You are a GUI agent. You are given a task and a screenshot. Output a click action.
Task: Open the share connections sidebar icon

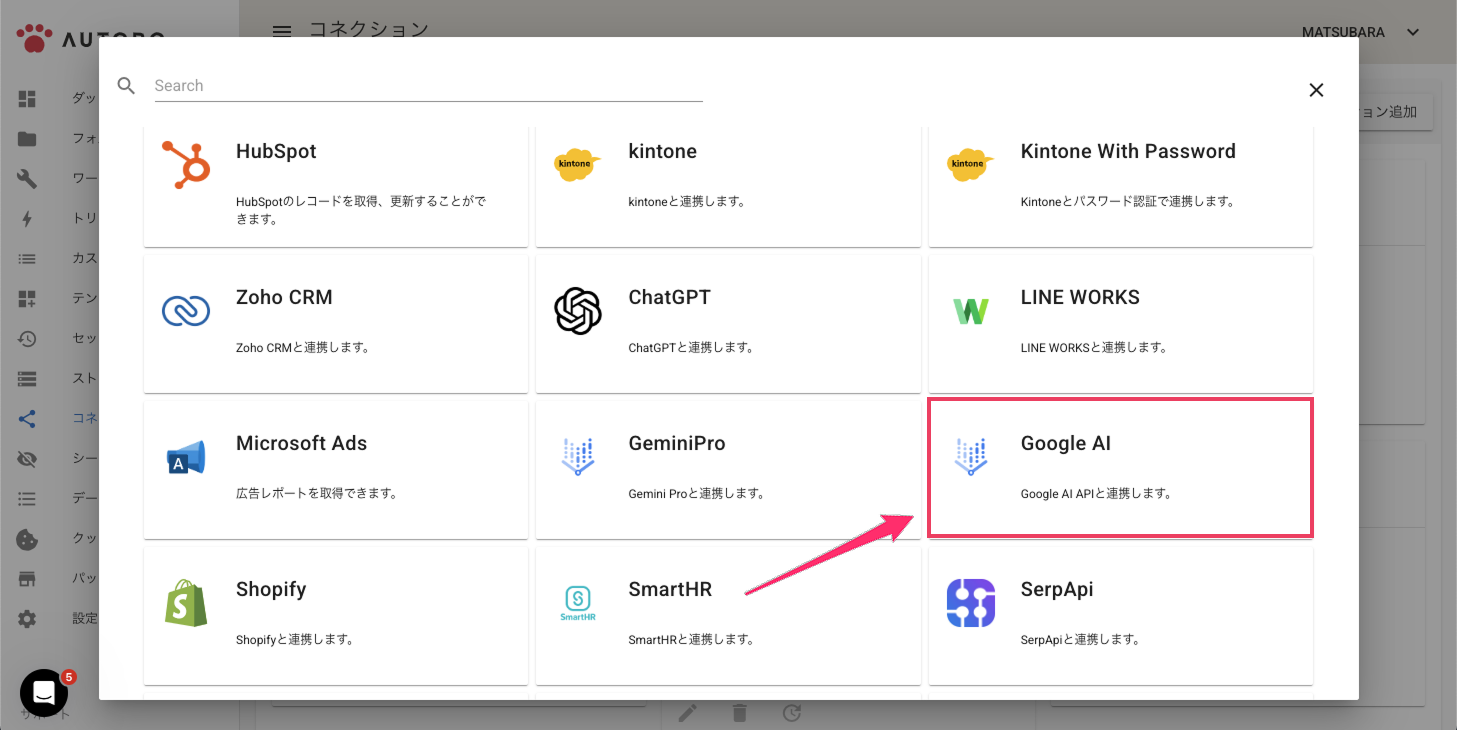pos(27,419)
